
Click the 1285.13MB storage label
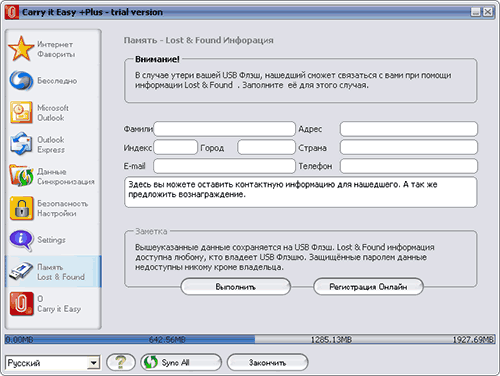[x=331, y=340]
